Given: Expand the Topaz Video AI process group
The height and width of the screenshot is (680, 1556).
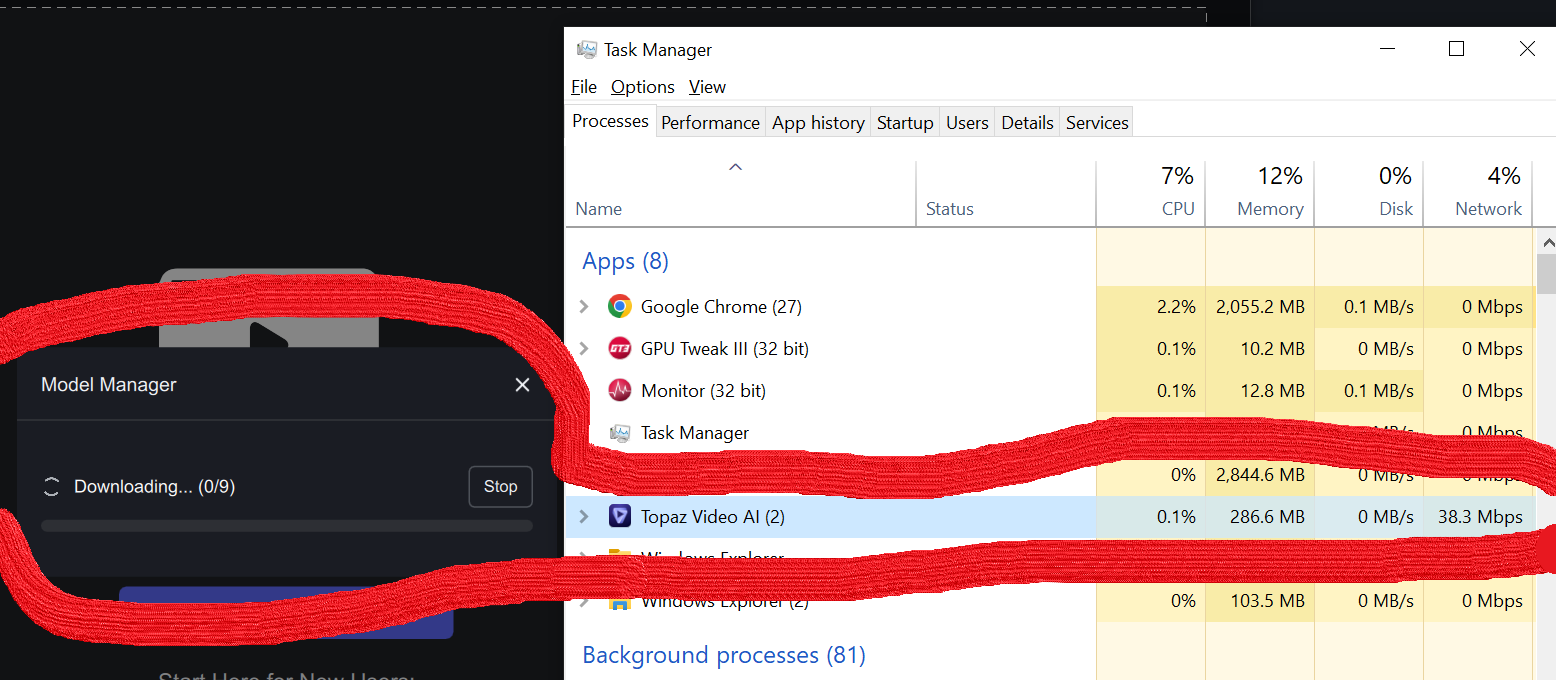Looking at the screenshot, I should (585, 517).
